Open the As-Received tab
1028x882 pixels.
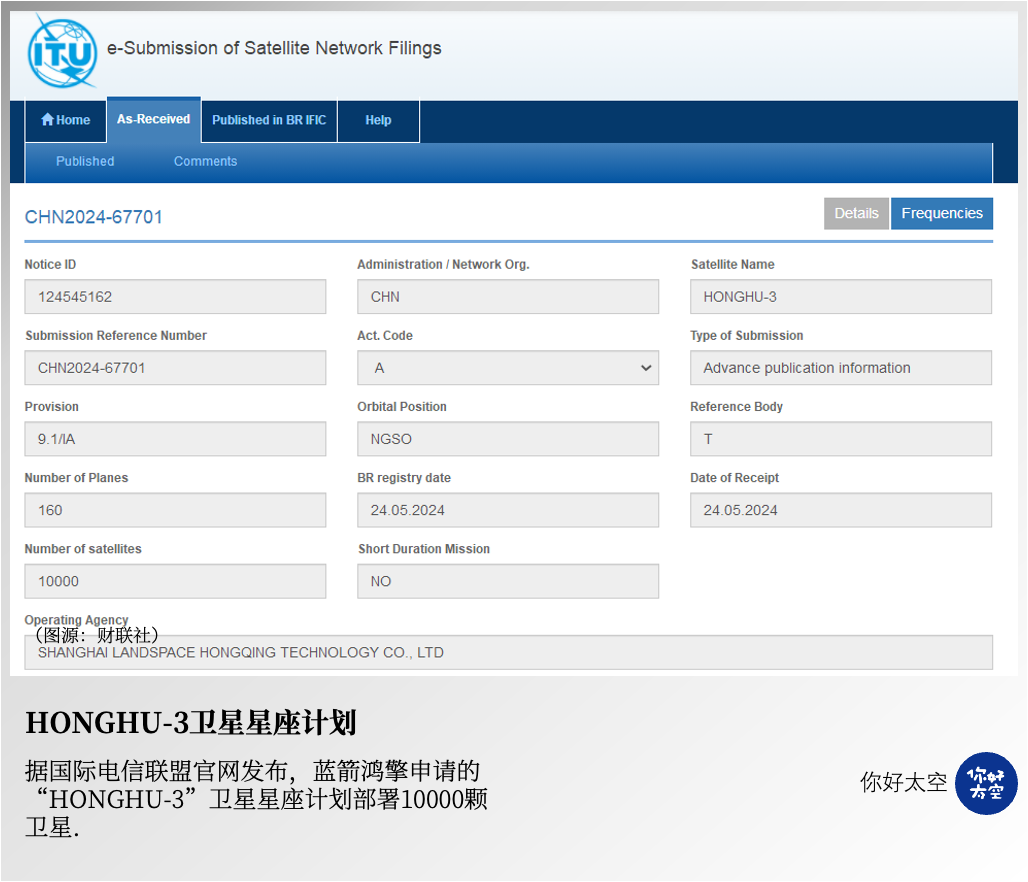[153, 119]
